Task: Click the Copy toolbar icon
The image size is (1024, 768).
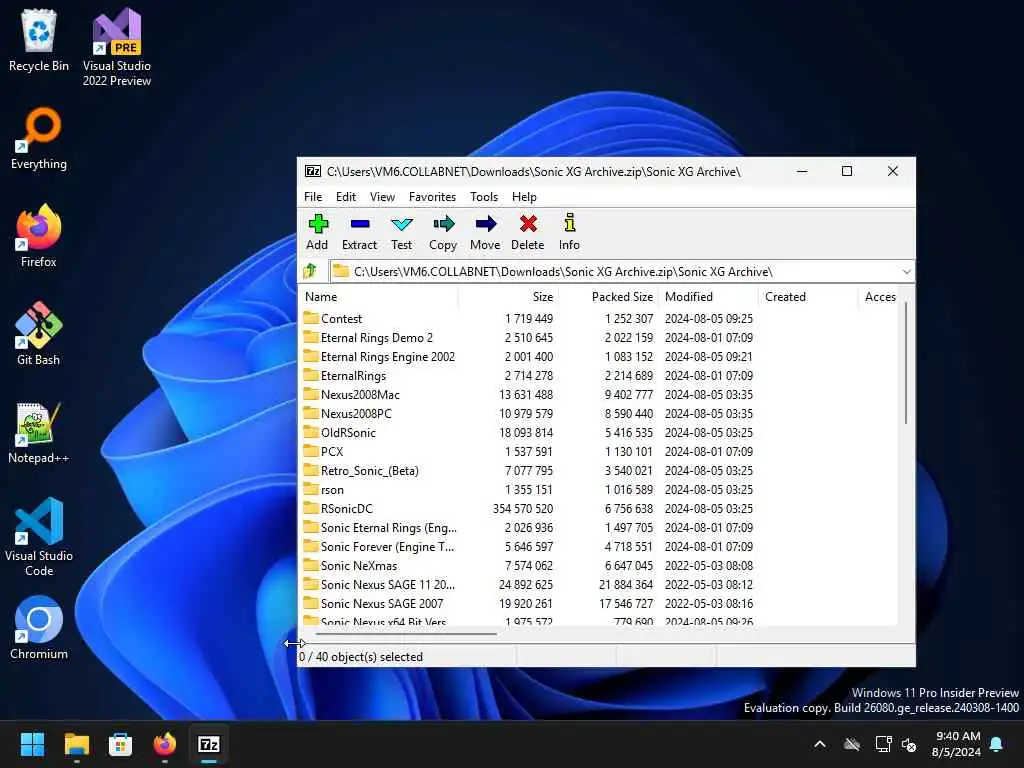Action: click(443, 232)
